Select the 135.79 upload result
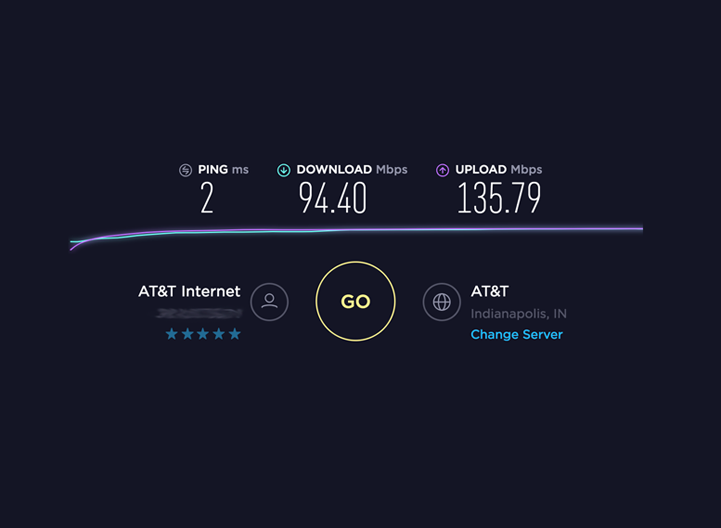This screenshot has width=721, height=528. pyautogui.click(x=499, y=198)
